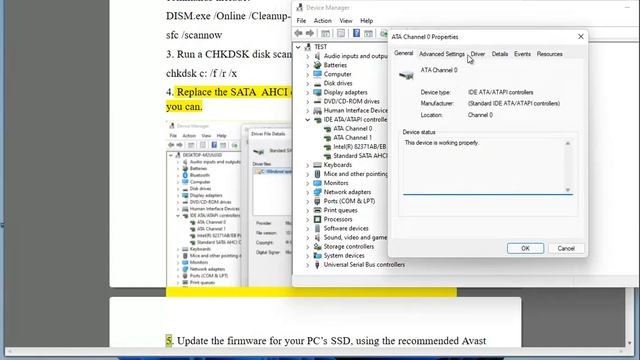Switch to the Advanced Settings tab
The width and height of the screenshot is (640, 360).
(442, 54)
